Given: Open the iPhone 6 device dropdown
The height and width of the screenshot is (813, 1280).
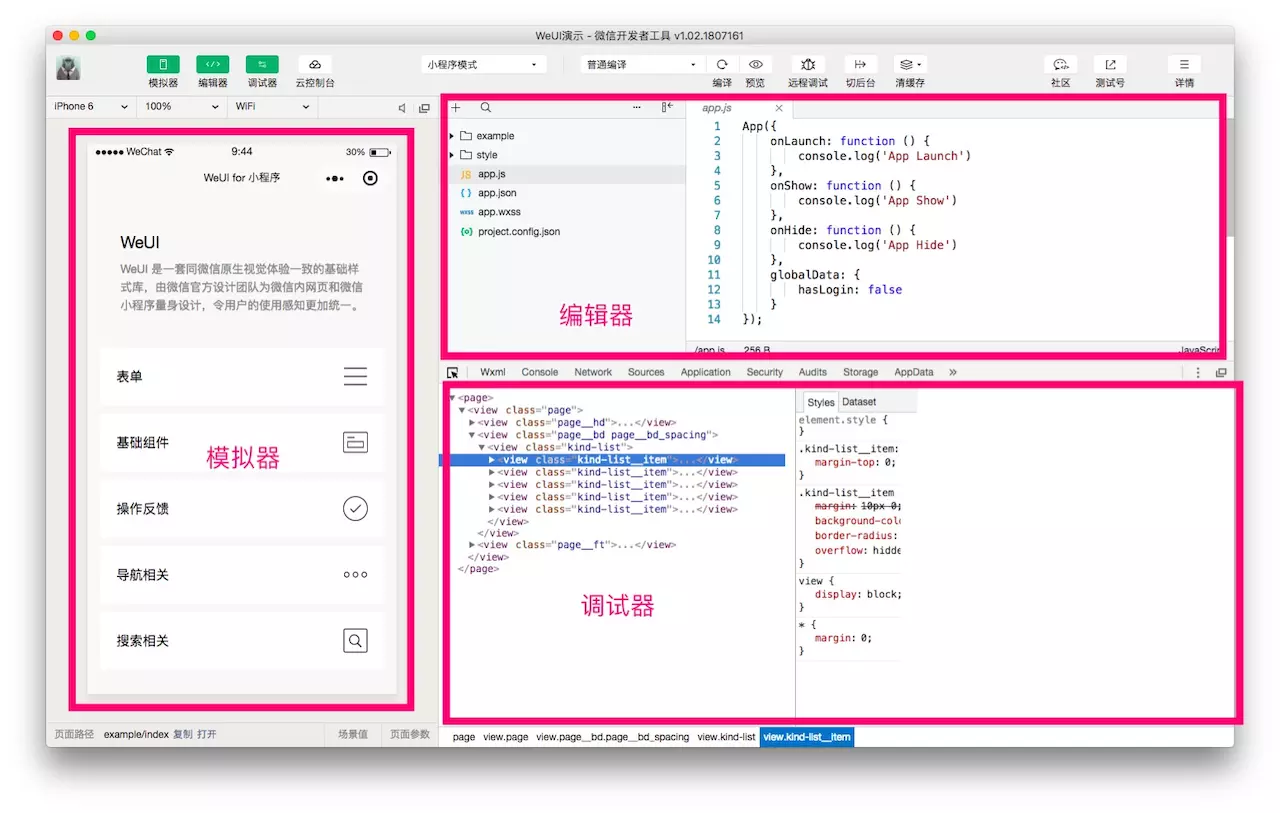Looking at the screenshot, I should pos(91,107).
